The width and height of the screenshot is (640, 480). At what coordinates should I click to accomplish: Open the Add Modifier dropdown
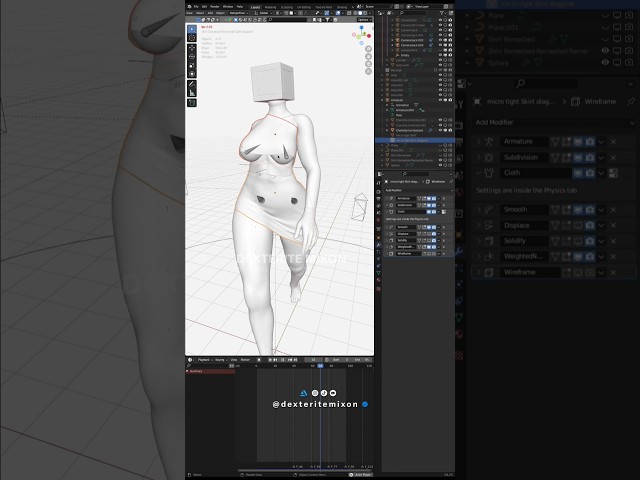tap(419, 190)
